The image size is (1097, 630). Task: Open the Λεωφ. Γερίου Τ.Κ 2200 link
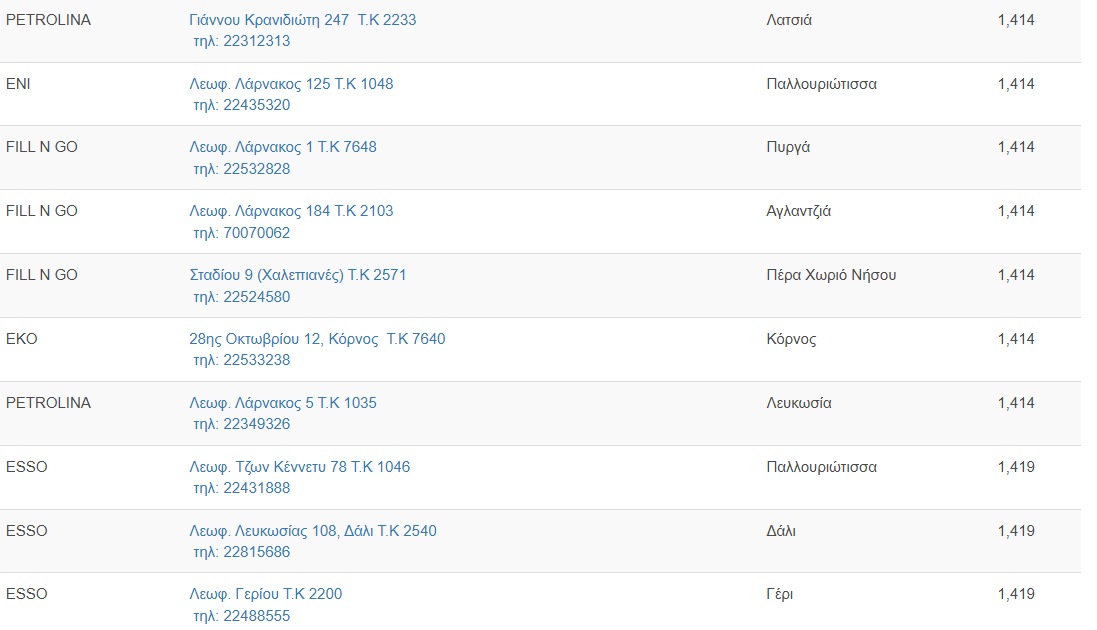point(265,594)
